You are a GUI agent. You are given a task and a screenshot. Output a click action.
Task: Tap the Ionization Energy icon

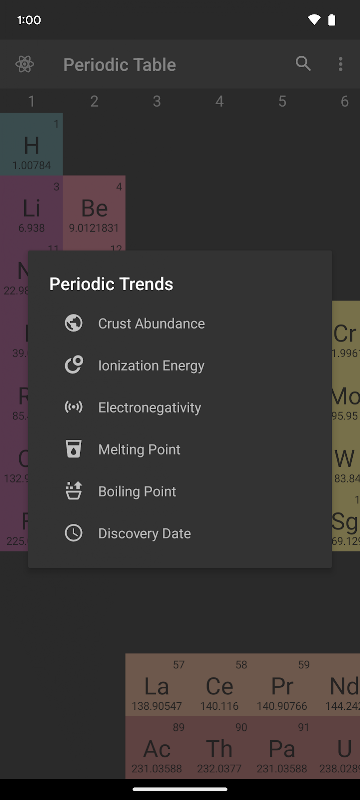point(73,365)
